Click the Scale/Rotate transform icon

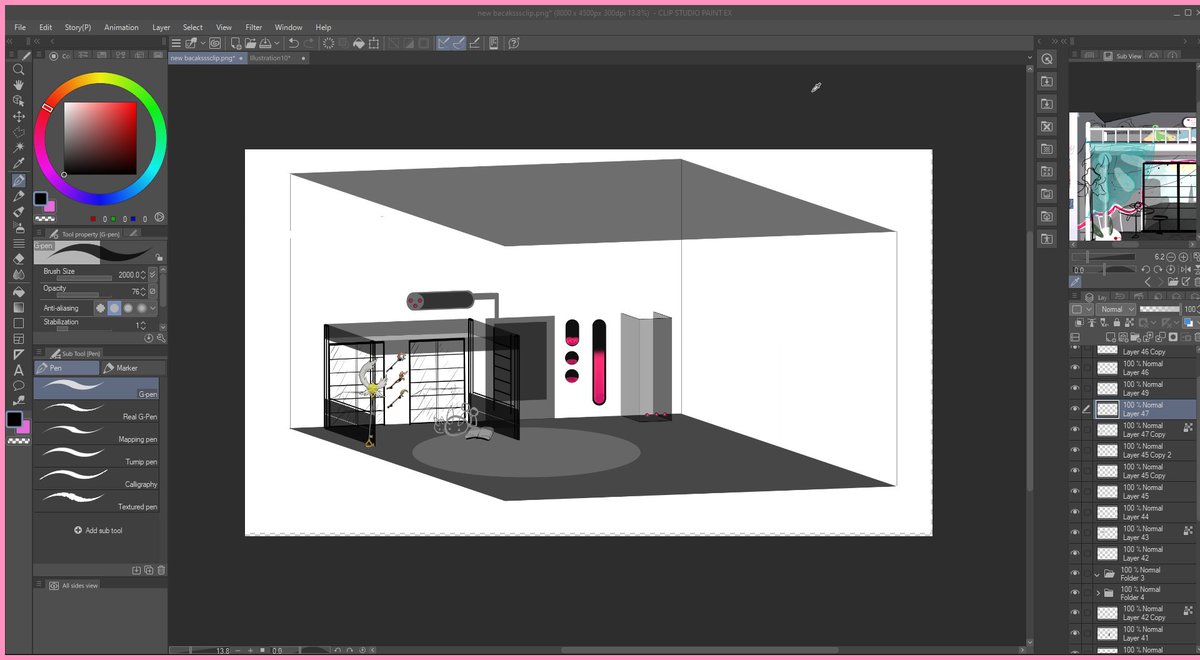click(x=374, y=43)
